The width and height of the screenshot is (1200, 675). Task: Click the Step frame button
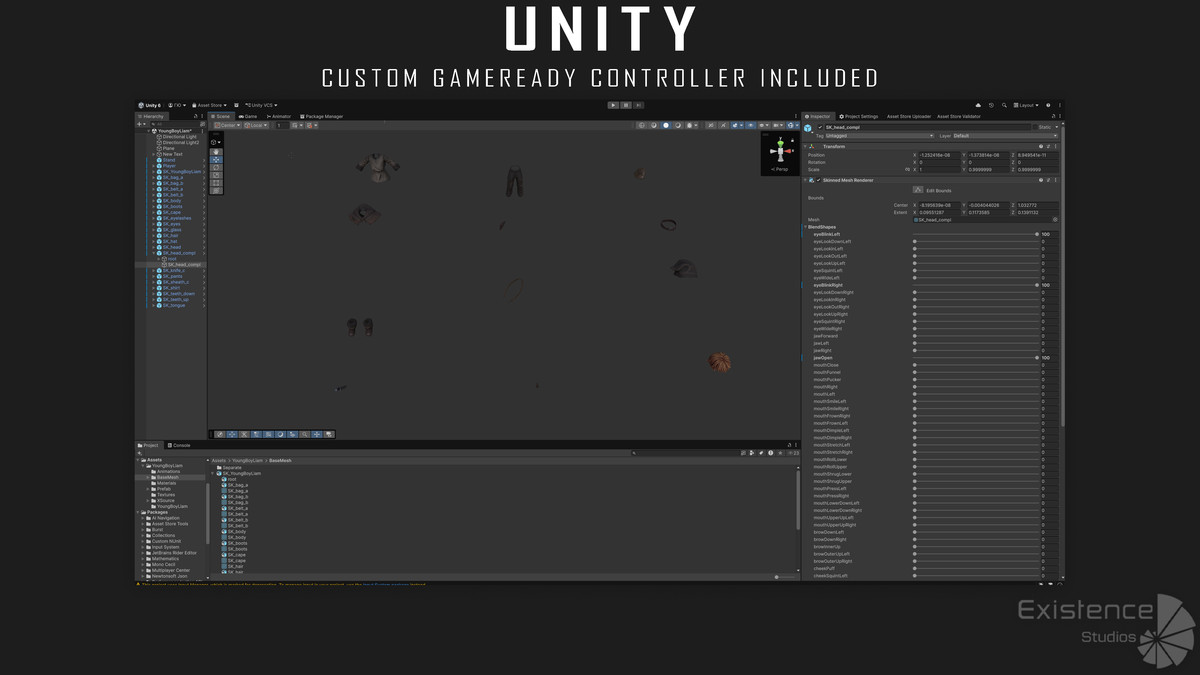tap(638, 105)
